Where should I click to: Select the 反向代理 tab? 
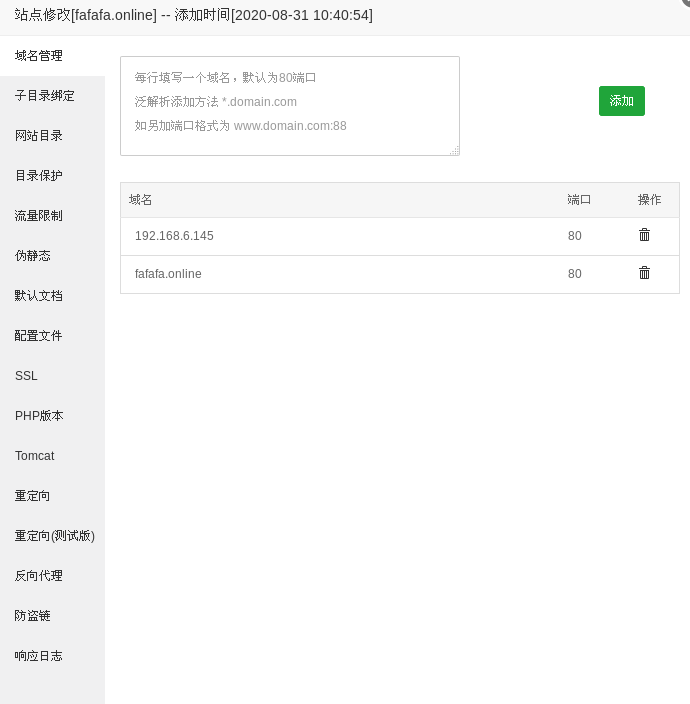pos(52,576)
